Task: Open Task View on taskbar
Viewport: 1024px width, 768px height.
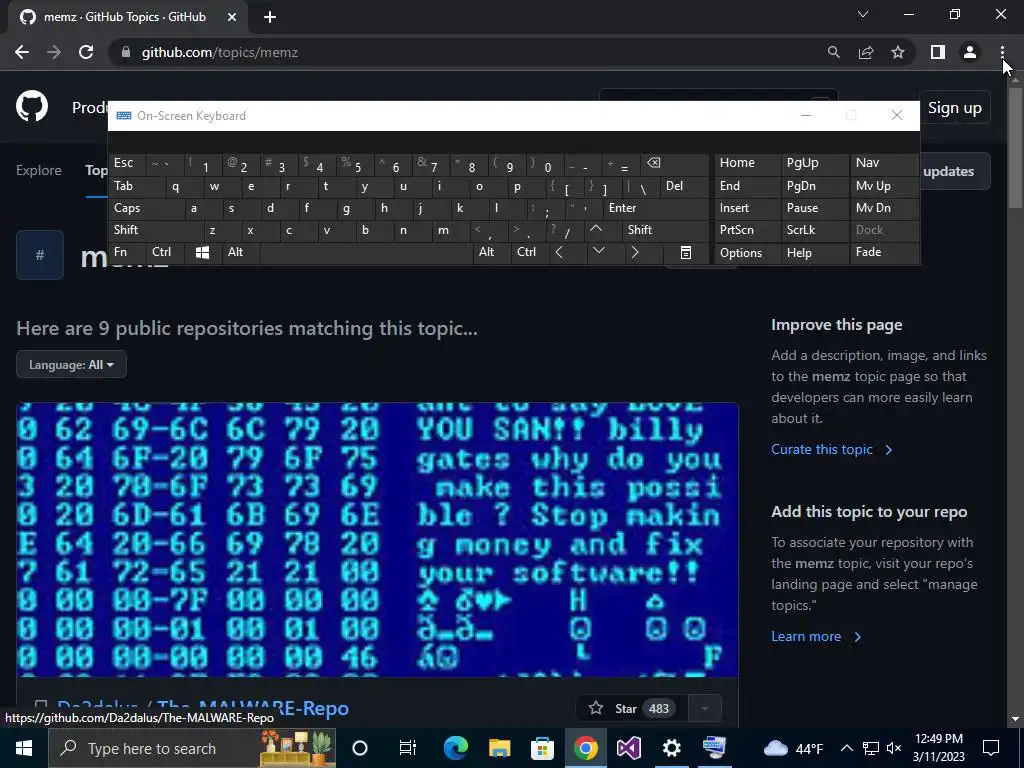Action: tap(408, 748)
